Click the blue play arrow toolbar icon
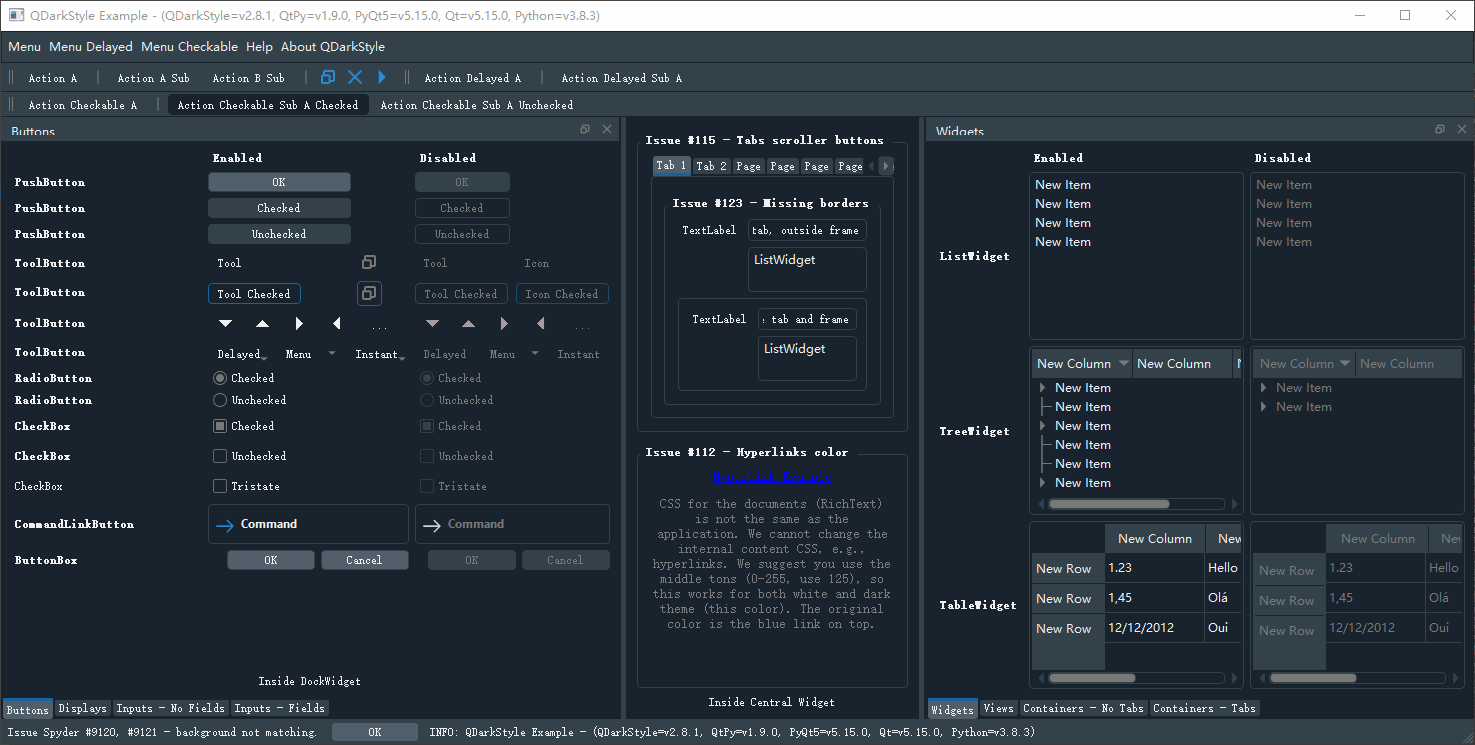Image resolution: width=1475 pixels, height=745 pixels. tap(382, 77)
